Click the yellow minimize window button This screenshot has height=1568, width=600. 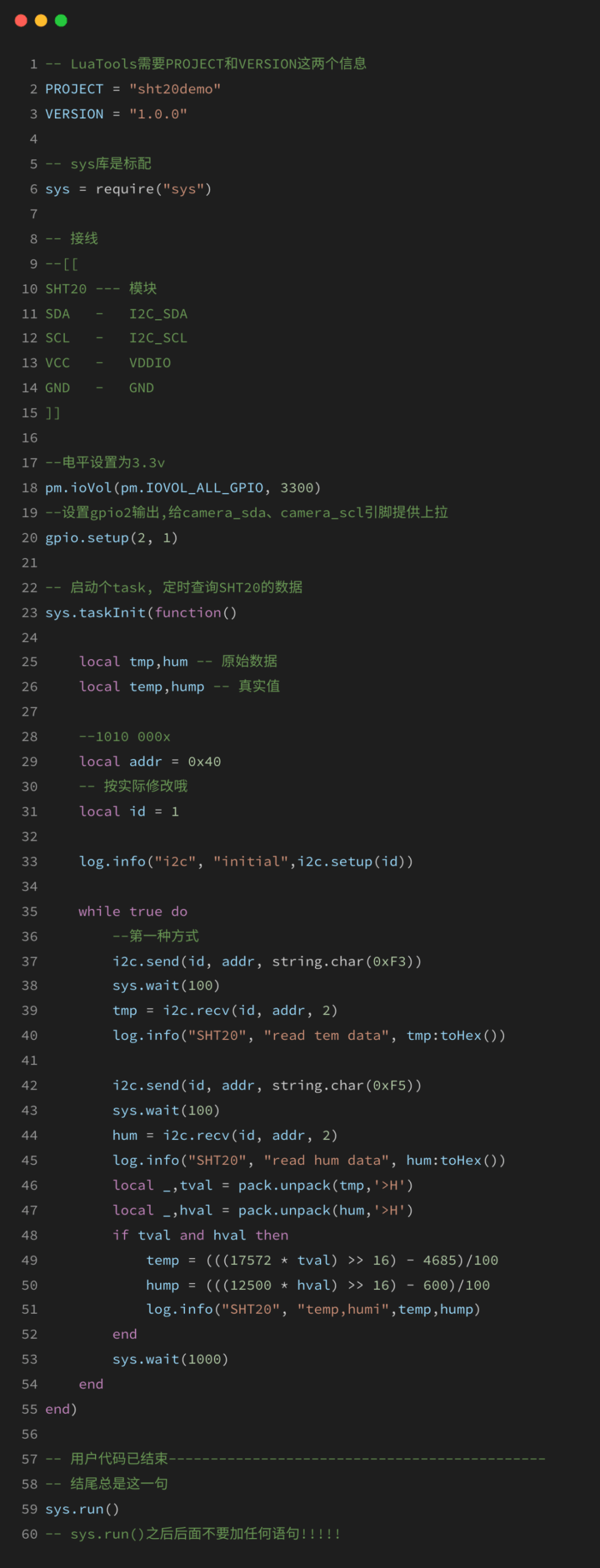(41, 21)
